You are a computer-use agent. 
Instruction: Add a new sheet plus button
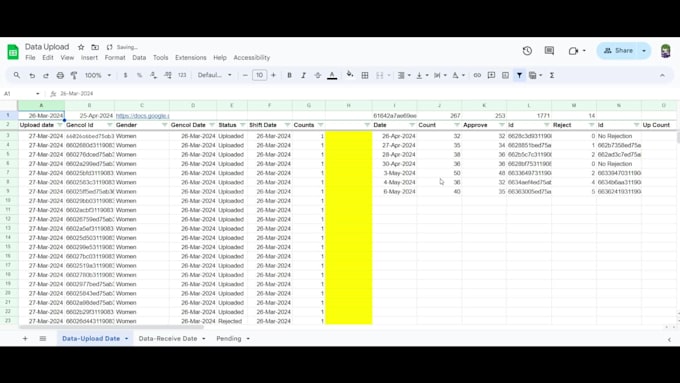25,338
